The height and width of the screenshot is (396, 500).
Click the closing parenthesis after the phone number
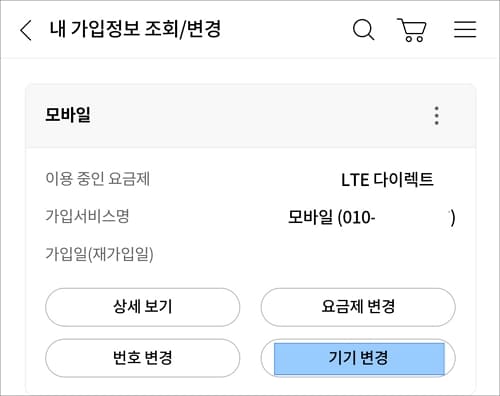pos(452,218)
